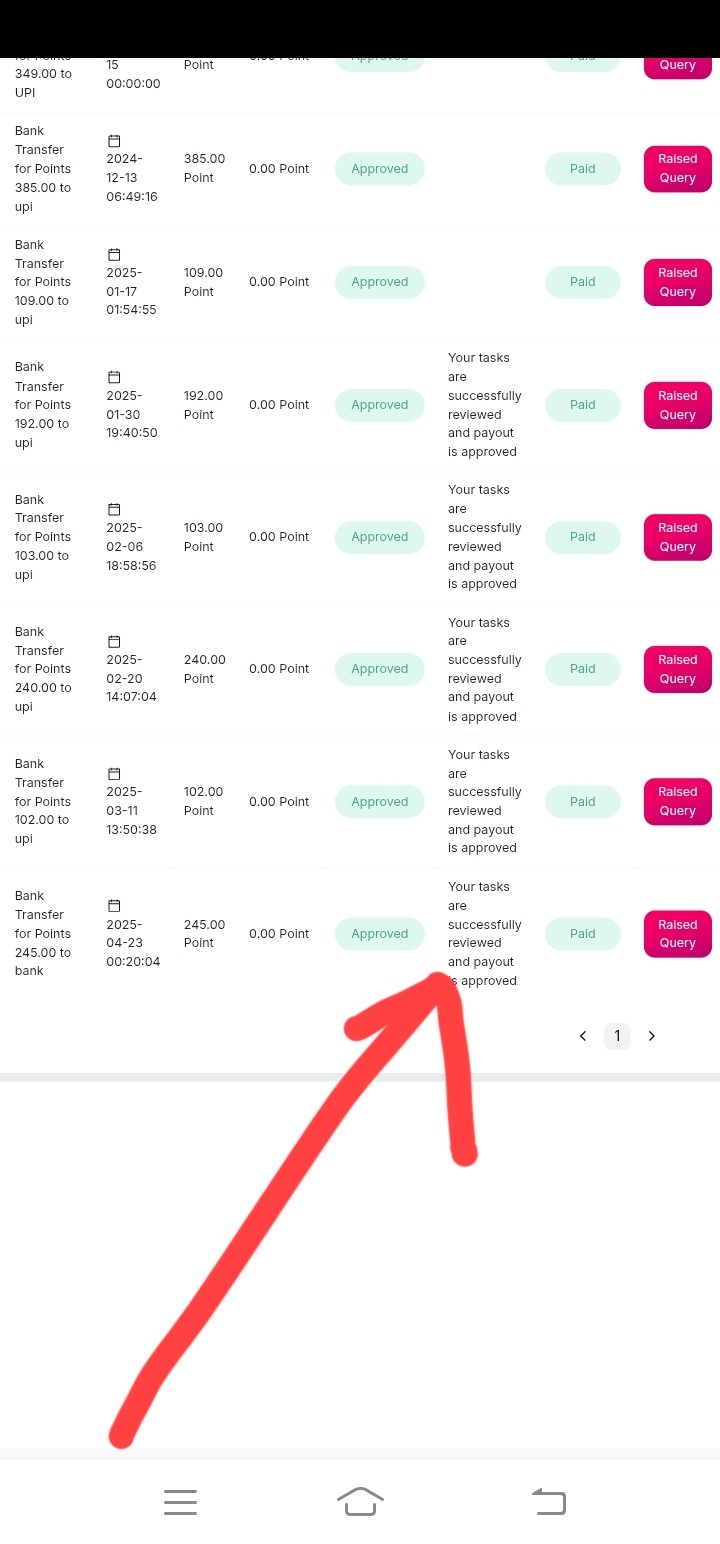Screen dimensions: 720x1544
Task: Click the calendar icon for 2025-01-30 entry
Action: [114, 377]
